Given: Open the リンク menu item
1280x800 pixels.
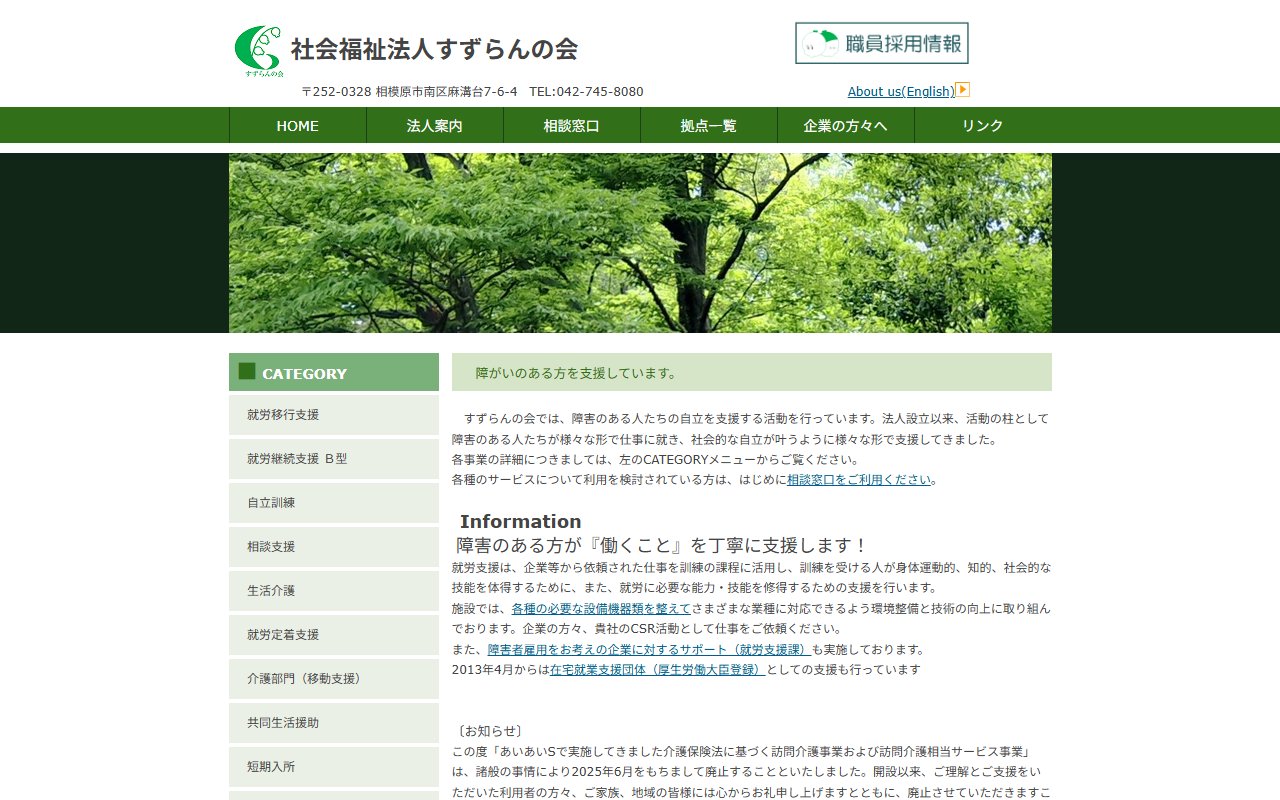Looking at the screenshot, I should [983, 125].
